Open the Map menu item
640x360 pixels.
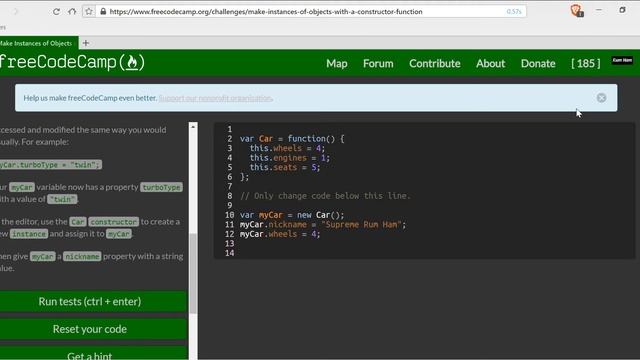click(337, 63)
